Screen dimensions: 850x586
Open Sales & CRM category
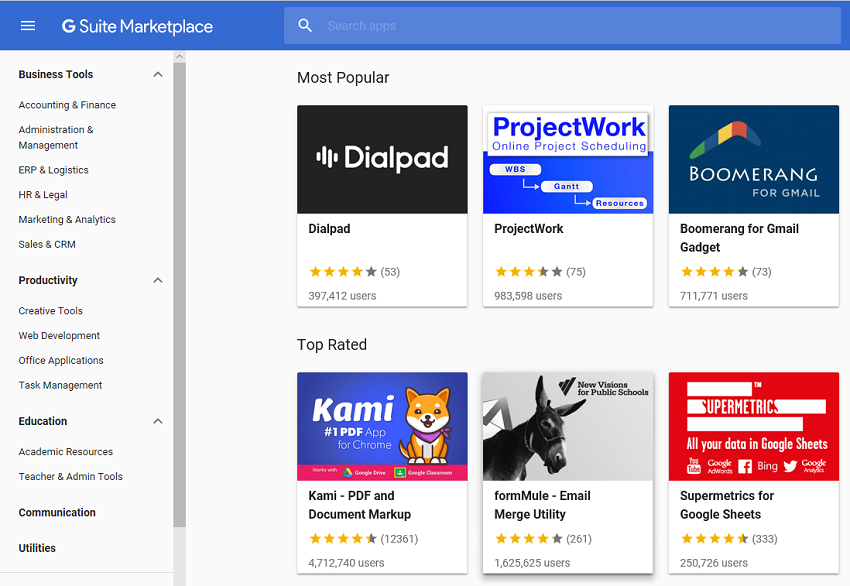[x=47, y=244]
